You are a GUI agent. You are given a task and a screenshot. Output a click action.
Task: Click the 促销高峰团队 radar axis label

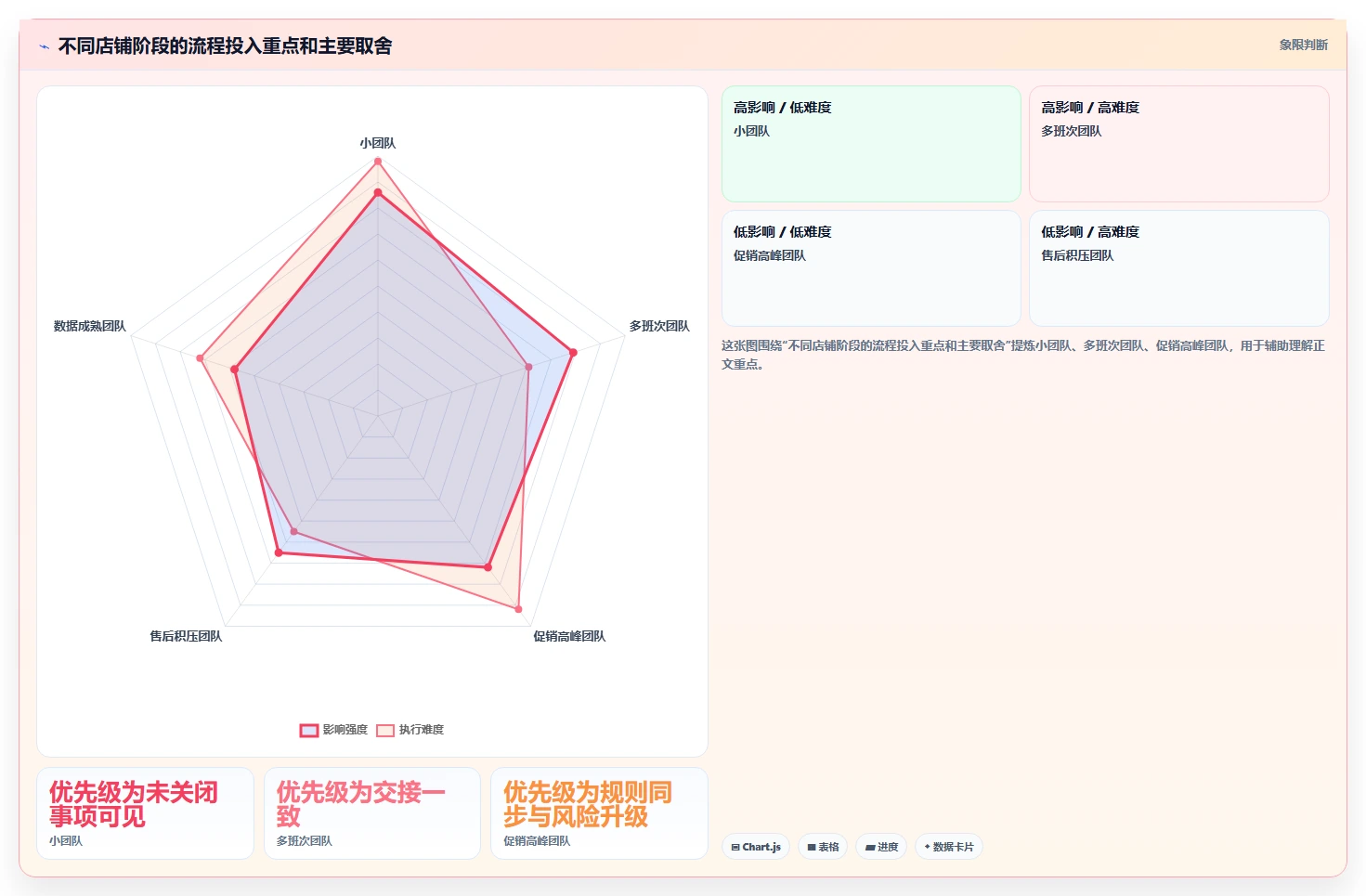pos(569,636)
